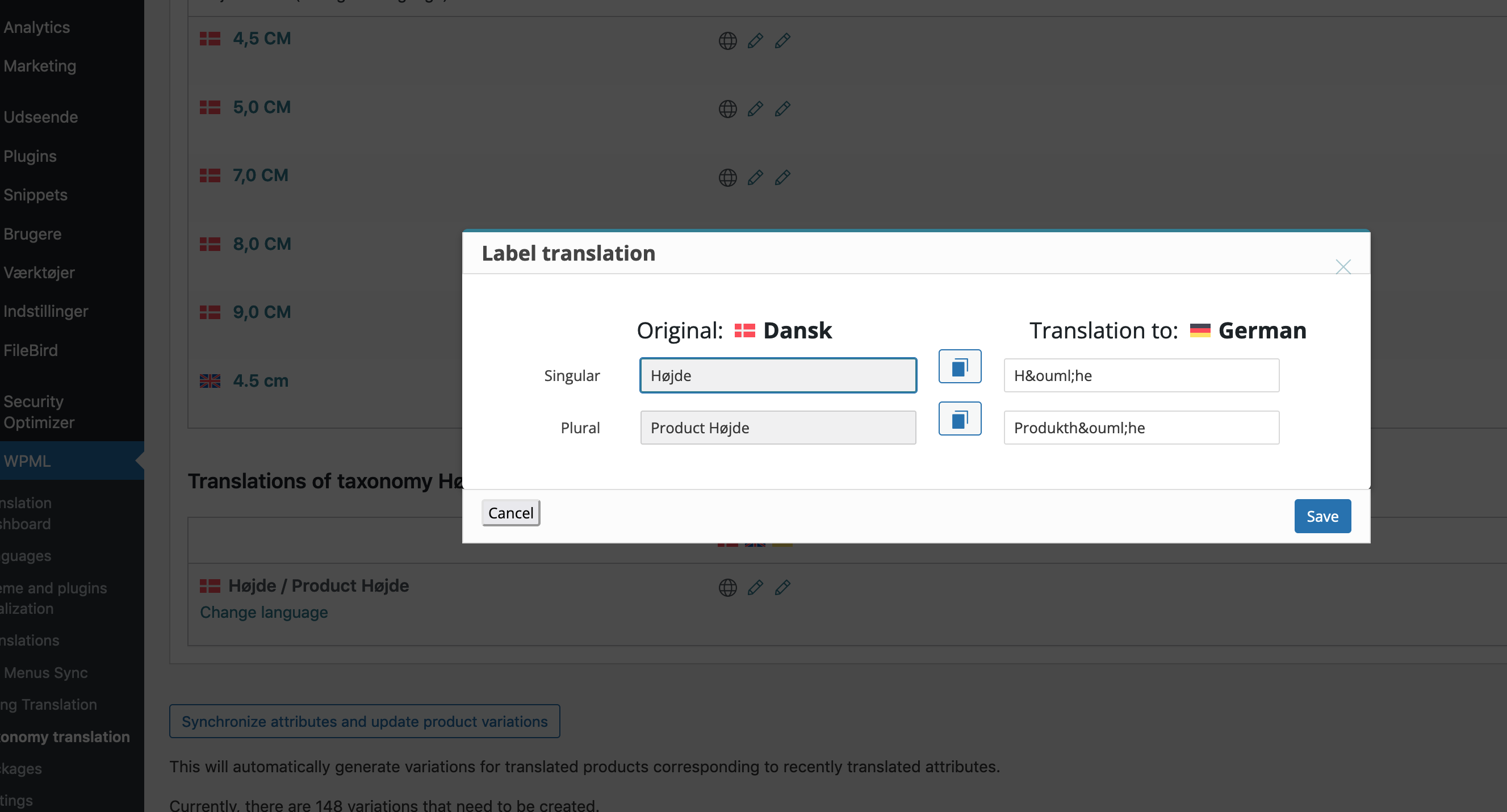
Task: Focus the German singular translation field
Action: pyautogui.click(x=1141, y=375)
